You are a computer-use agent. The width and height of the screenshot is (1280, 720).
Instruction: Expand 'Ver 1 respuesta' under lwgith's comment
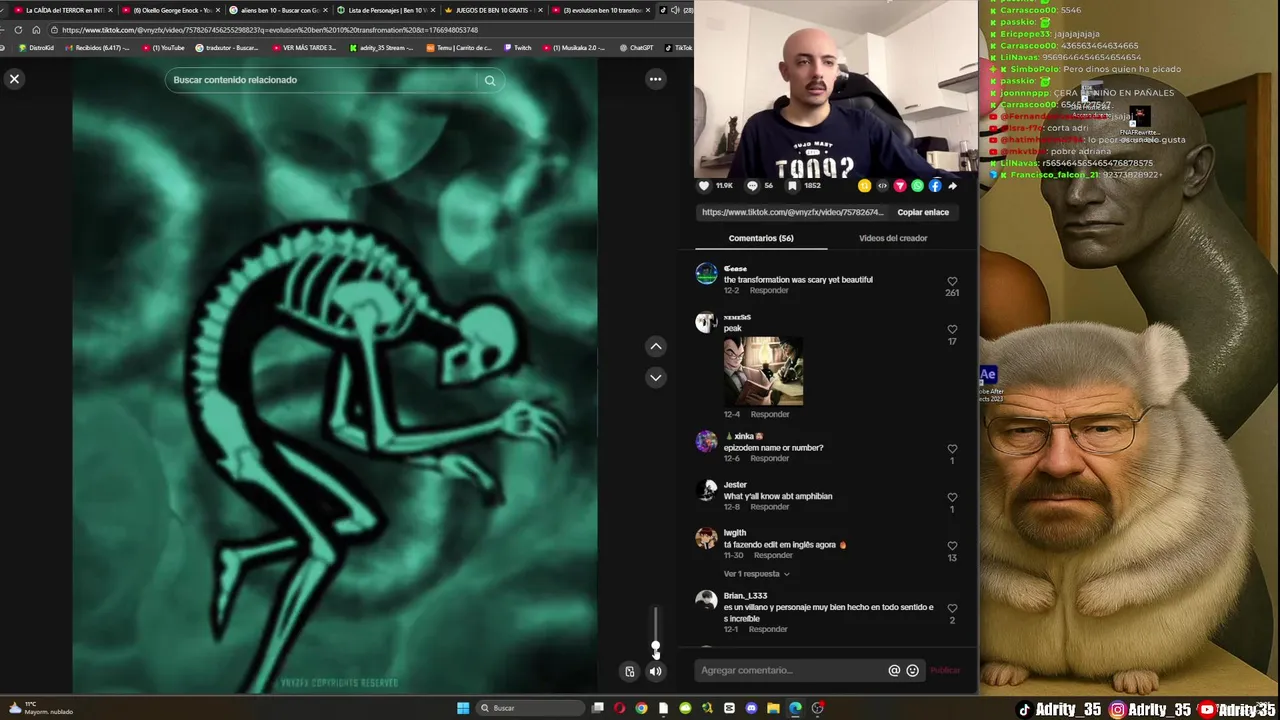[756, 574]
